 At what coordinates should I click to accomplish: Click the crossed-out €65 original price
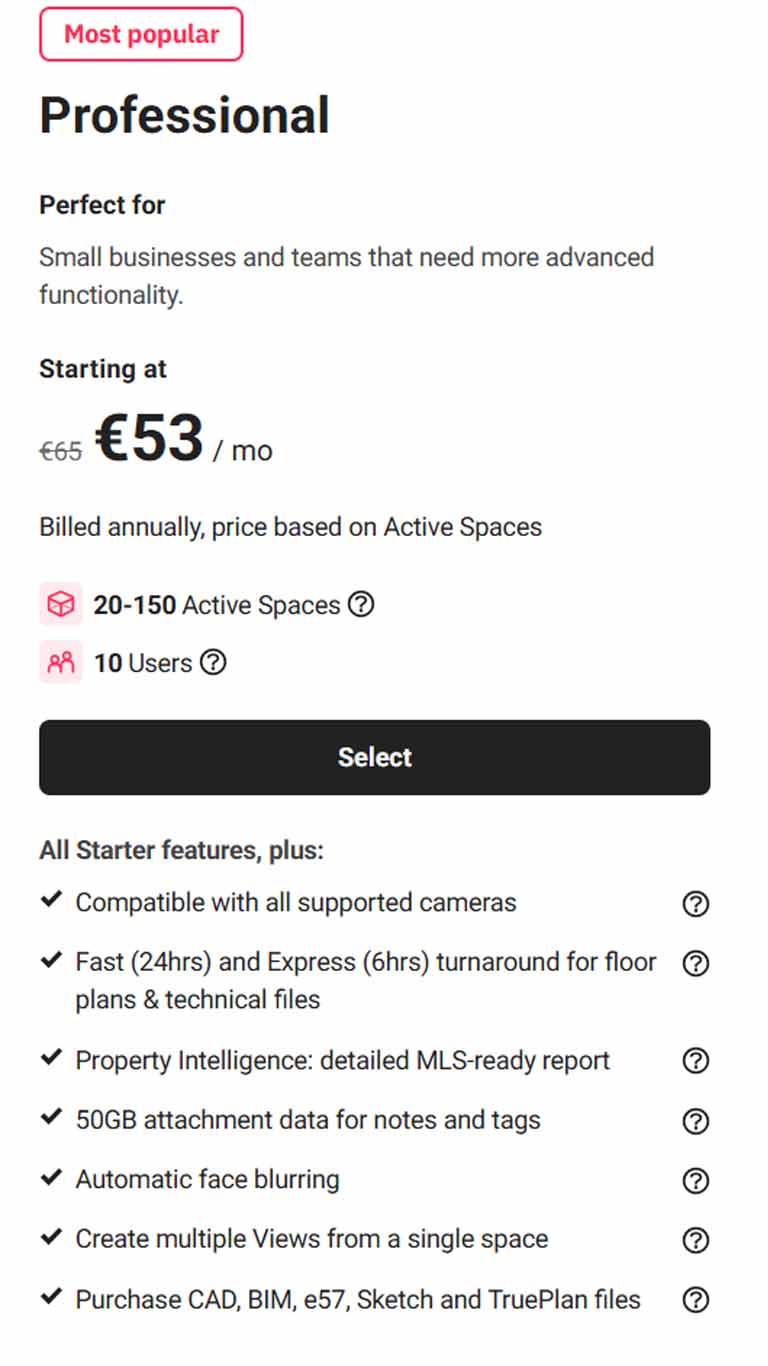pos(60,452)
